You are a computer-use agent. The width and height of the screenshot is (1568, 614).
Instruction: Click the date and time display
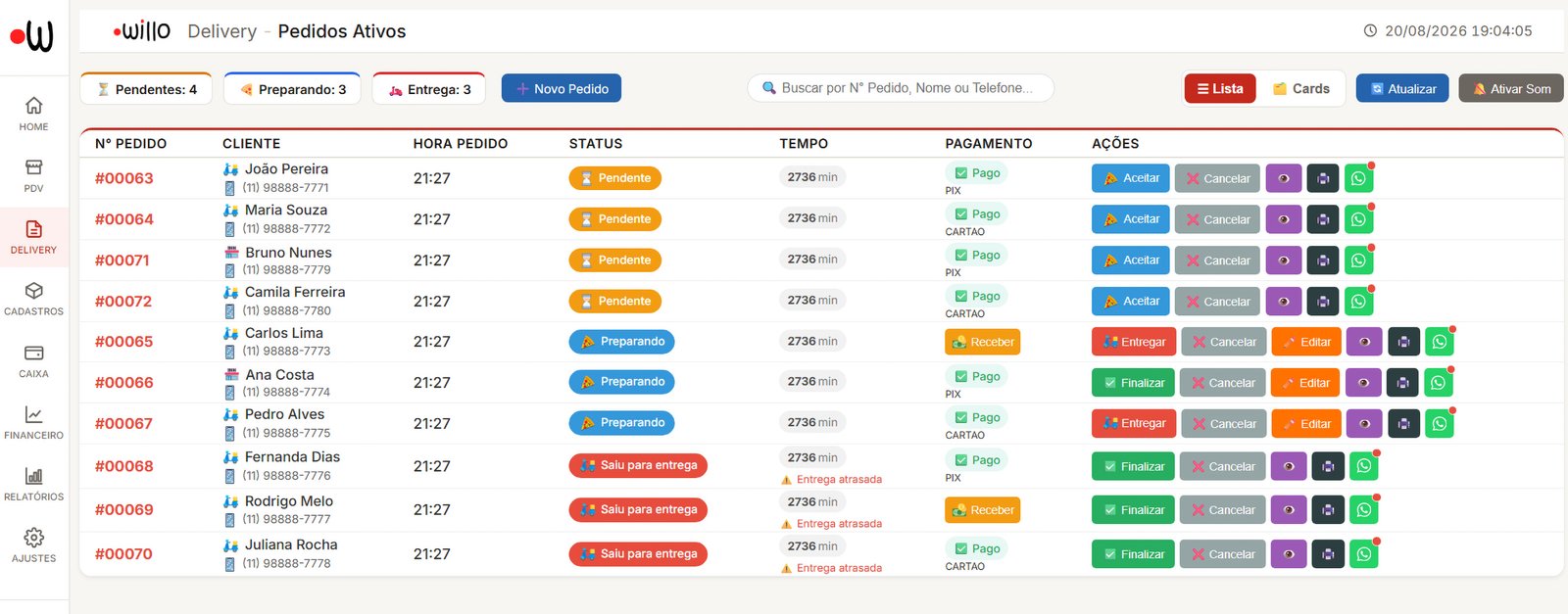click(x=1448, y=31)
